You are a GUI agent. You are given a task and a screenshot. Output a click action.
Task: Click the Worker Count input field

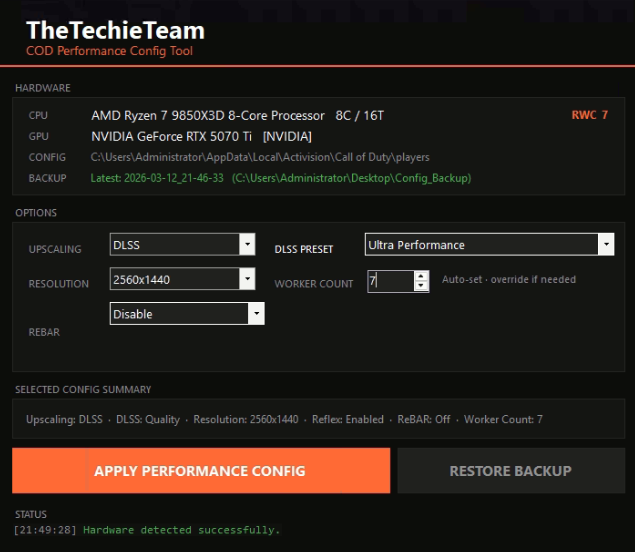click(390, 281)
